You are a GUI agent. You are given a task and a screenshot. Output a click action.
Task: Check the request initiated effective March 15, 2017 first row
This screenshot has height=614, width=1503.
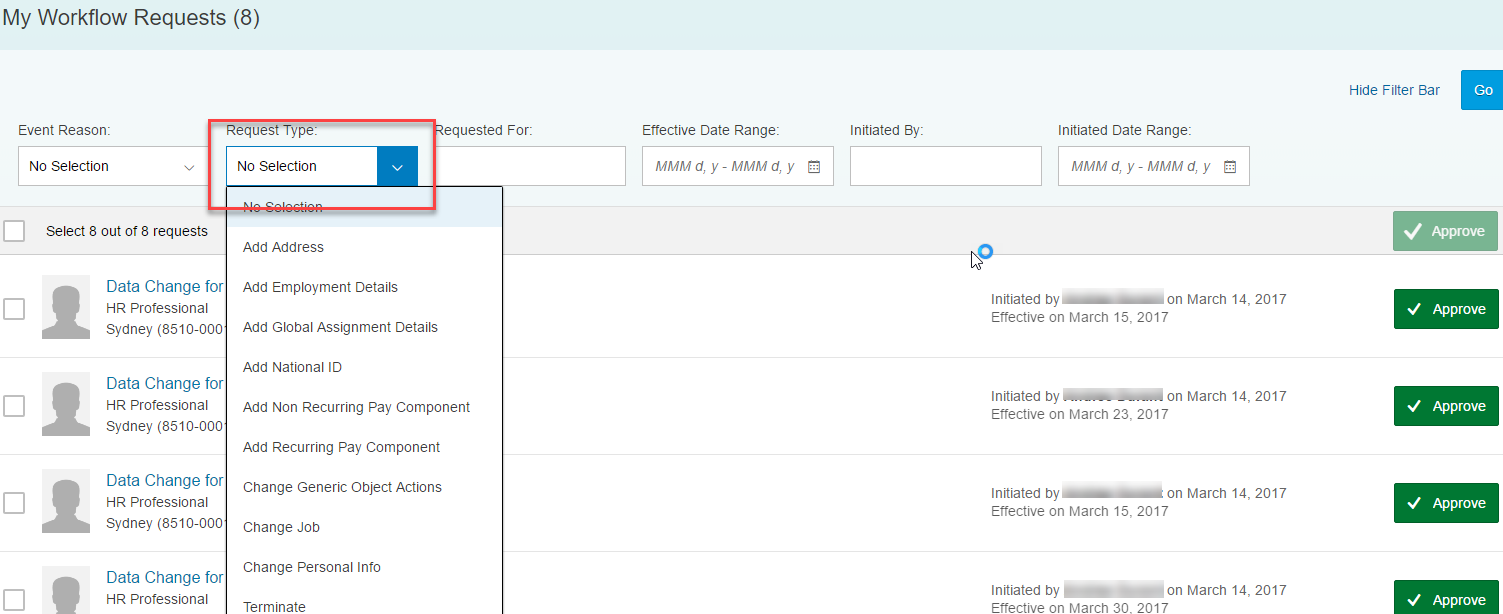14,309
